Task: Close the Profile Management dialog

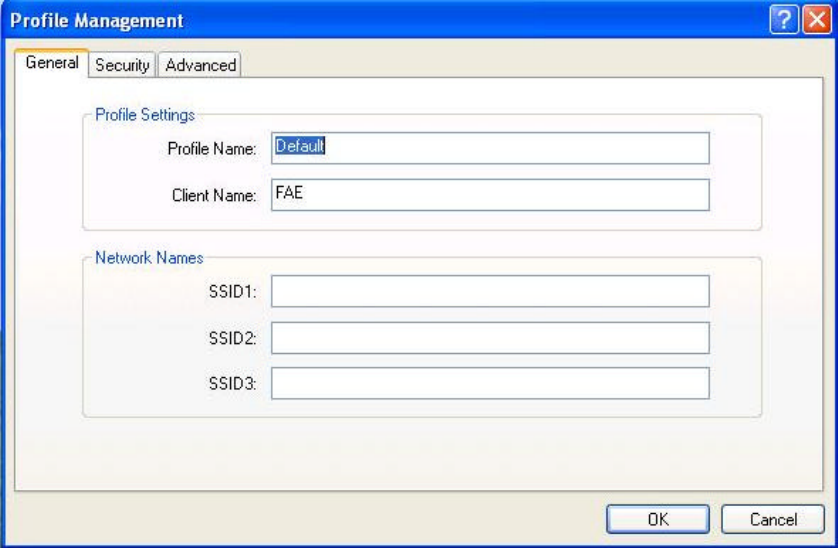Action: (x=817, y=20)
